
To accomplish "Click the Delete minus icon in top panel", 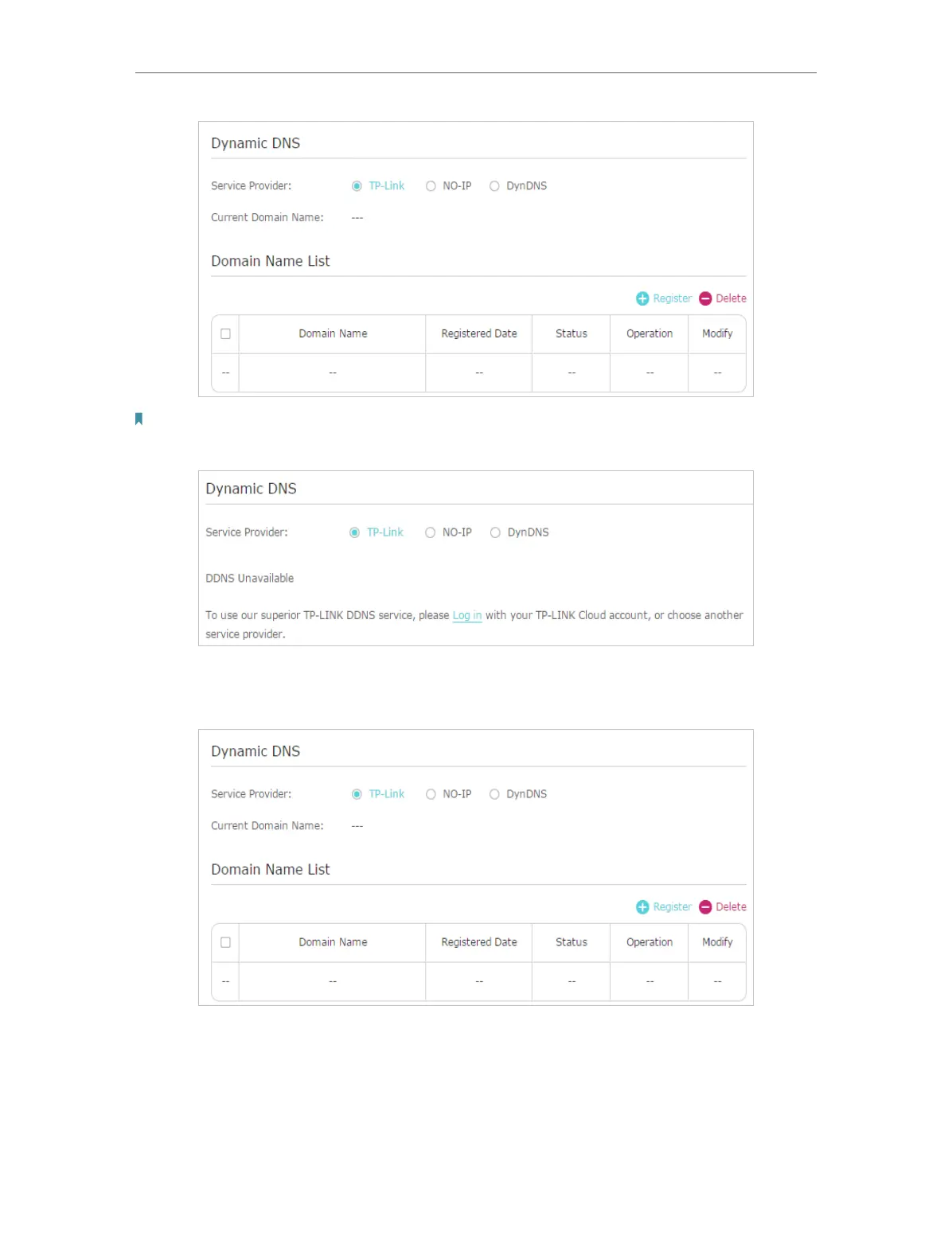I will tap(705, 298).
